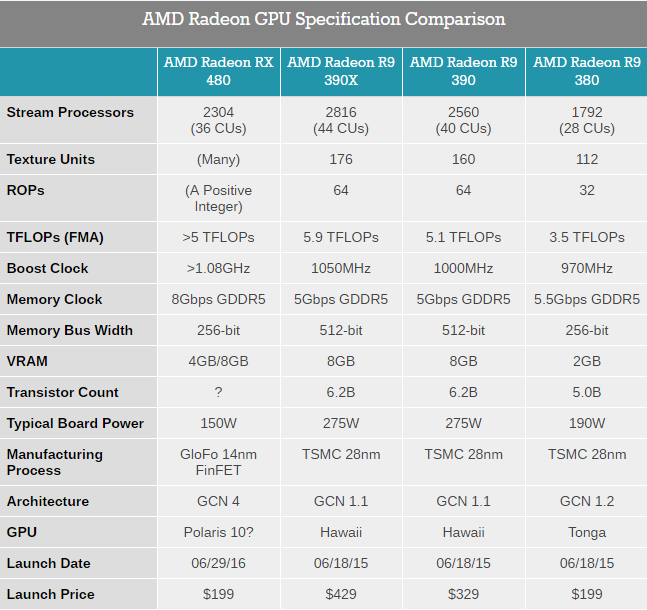The height and width of the screenshot is (610, 647).
Task: Click the 8Gbps GDDR5 memory clock cell
Action: [x=219, y=299]
